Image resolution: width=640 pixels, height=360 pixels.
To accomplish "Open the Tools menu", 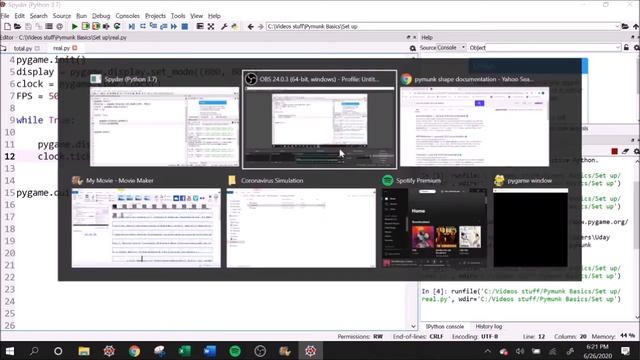I will tap(178, 16).
